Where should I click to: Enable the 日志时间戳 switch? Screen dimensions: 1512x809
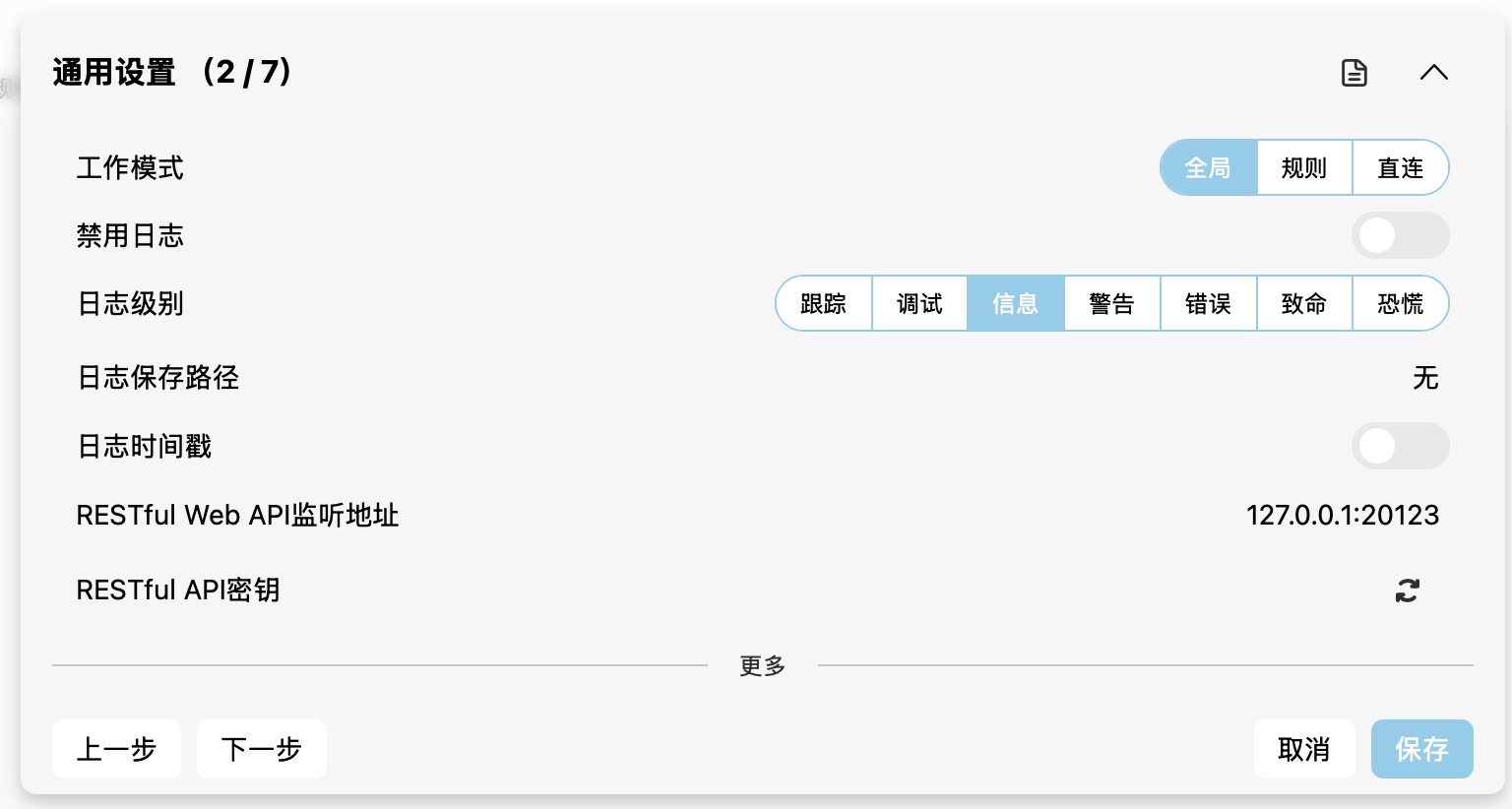[1400, 447]
